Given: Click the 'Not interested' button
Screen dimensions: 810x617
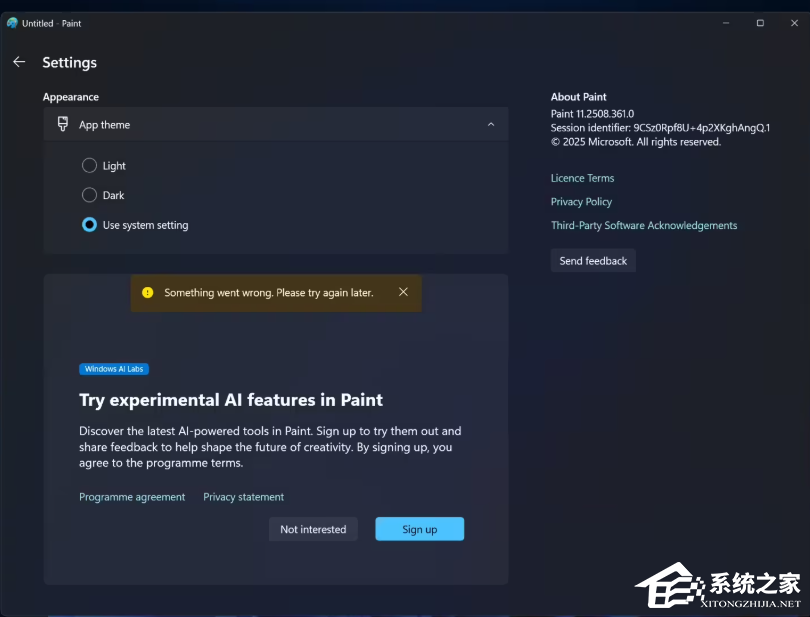Looking at the screenshot, I should [x=313, y=529].
